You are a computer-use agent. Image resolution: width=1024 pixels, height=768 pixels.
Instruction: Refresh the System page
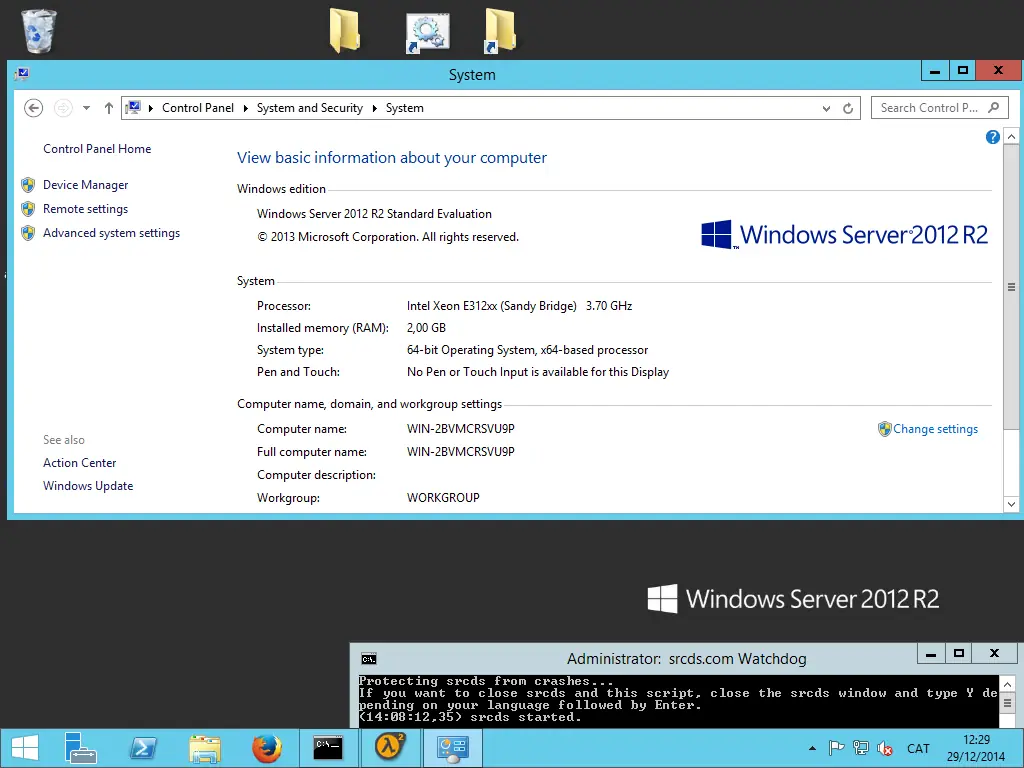[x=848, y=108]
